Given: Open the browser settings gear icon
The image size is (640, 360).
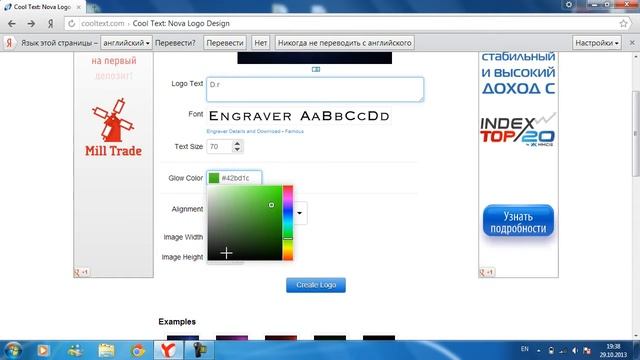Looking at the screenshot, I should [569, 5].
